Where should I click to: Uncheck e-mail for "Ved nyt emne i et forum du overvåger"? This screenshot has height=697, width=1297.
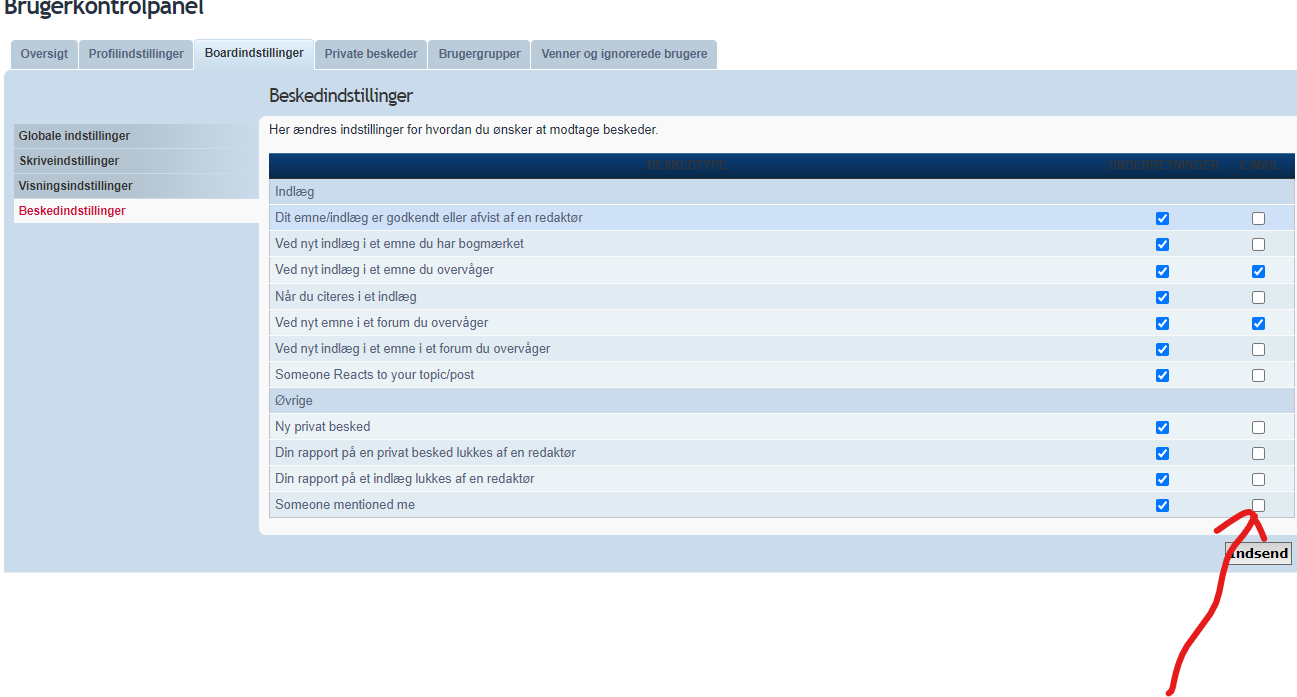tap(1258, 323)
